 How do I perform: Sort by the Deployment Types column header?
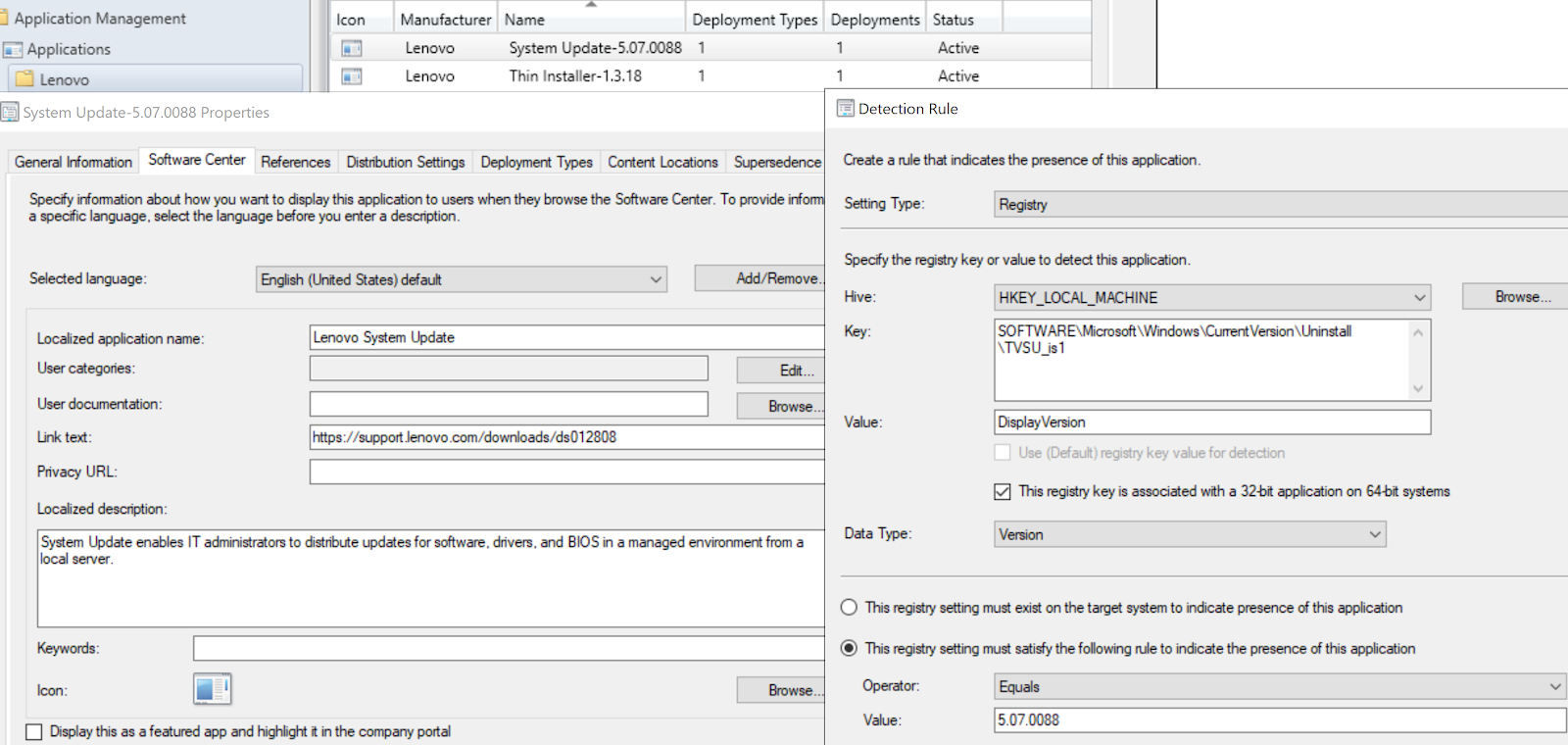click(x=755, y=20)
